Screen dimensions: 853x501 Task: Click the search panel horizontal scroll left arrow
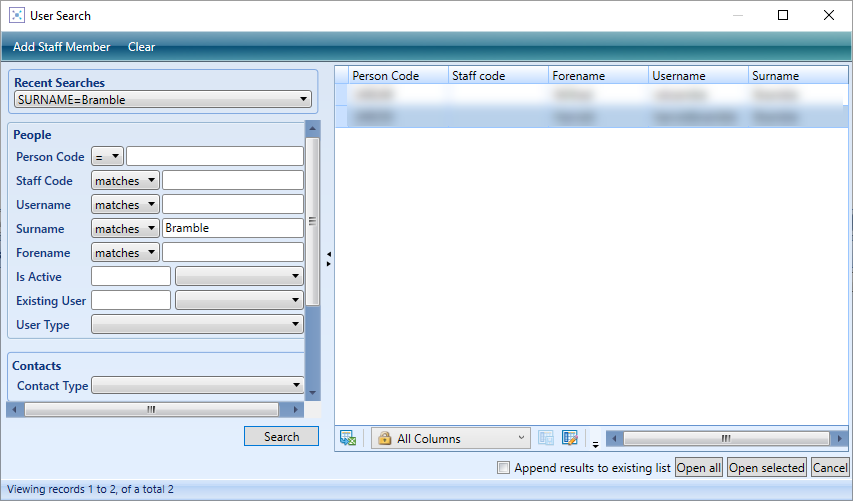pyautogui.click(x=14, y=409)
